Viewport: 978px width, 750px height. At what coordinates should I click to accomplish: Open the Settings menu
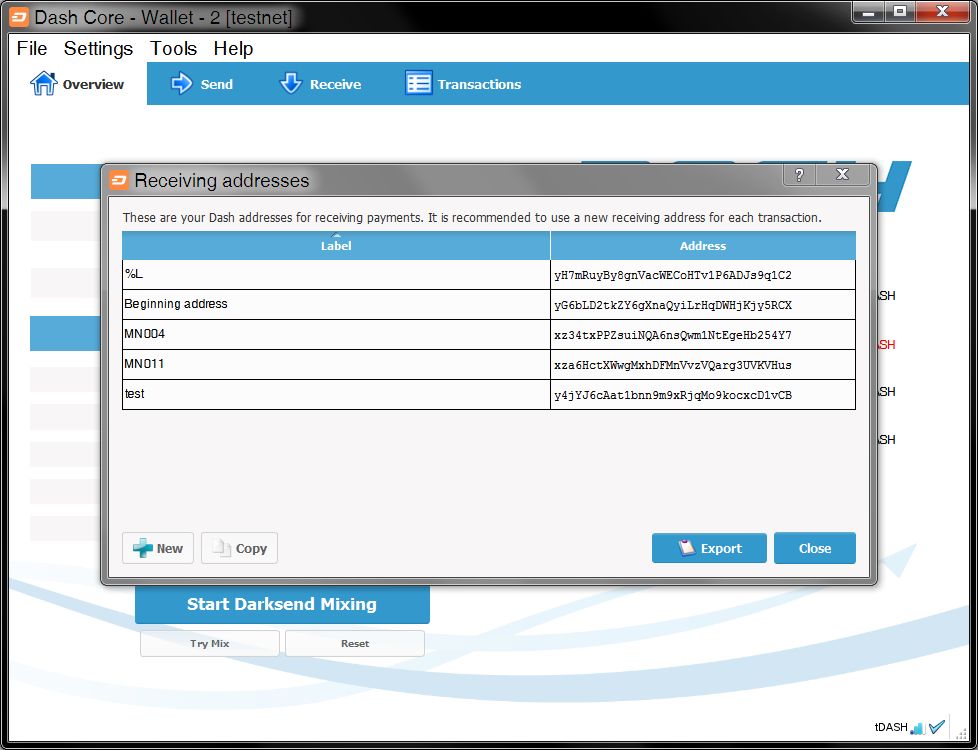(98, 48)
